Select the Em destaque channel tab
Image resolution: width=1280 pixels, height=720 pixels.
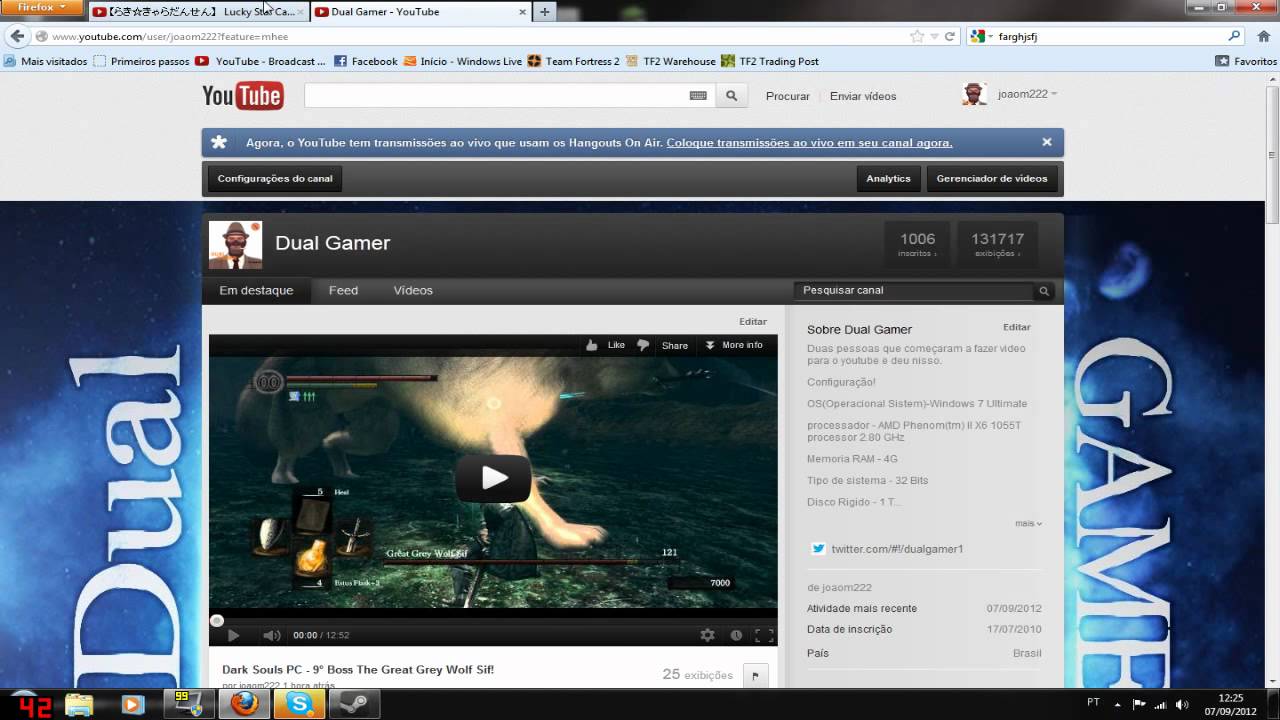click(x=256, y=291)
